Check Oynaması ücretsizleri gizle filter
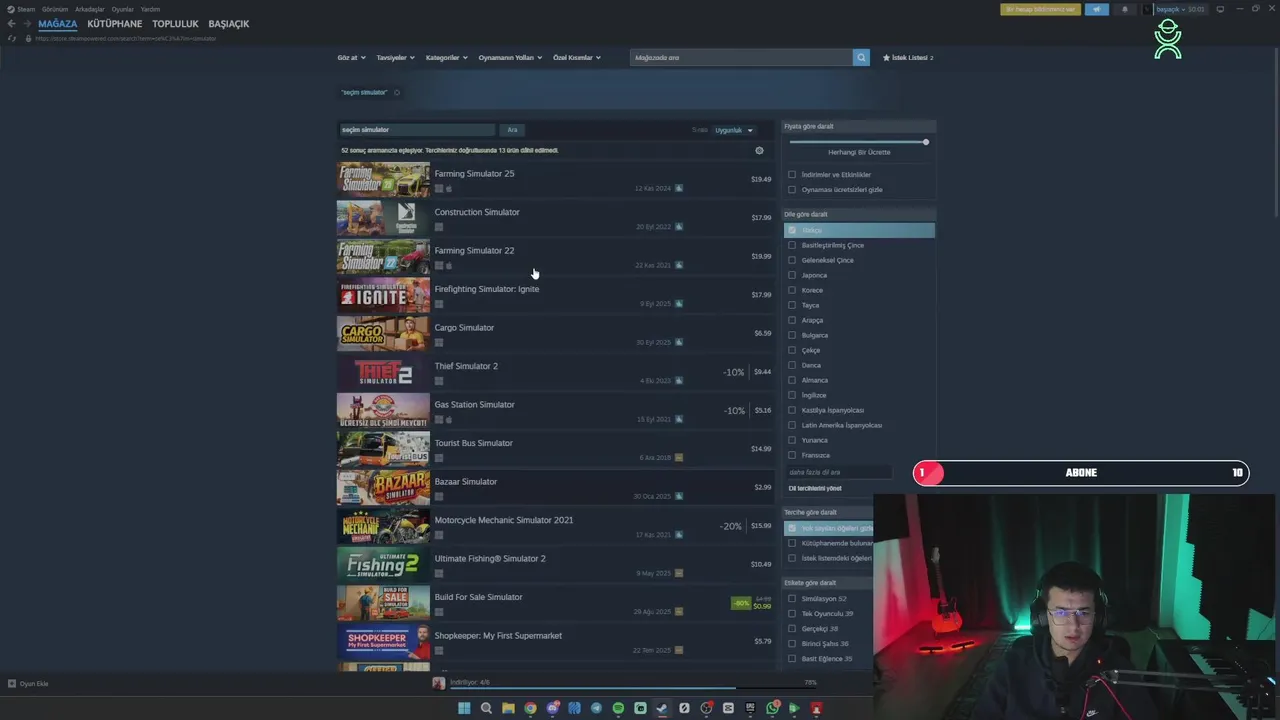 click(792, 190)
